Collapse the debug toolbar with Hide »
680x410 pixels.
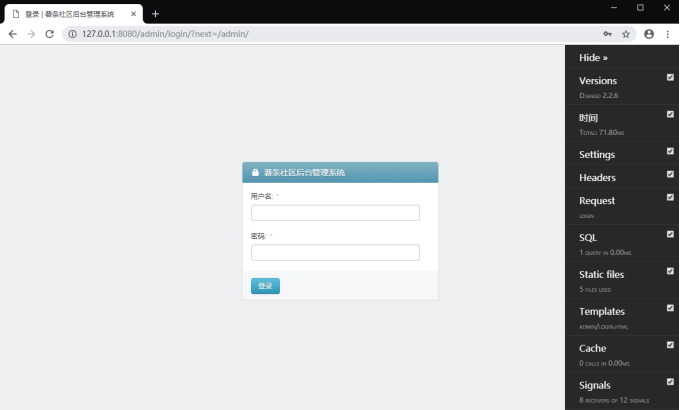point(593,58)
